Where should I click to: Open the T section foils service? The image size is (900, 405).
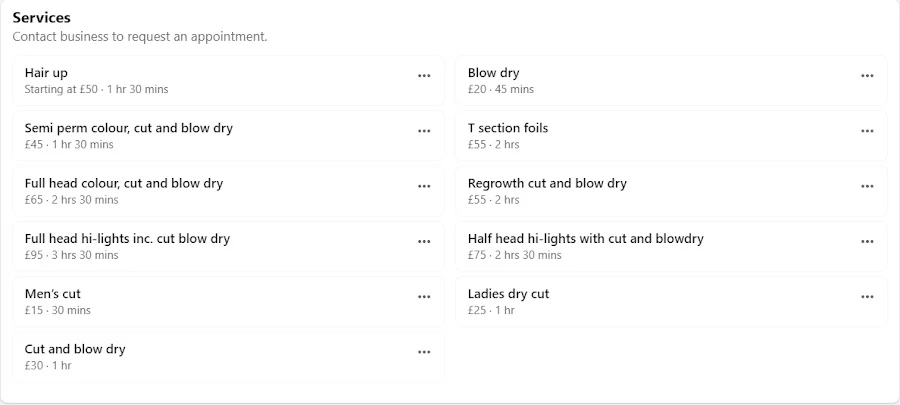[x=507, y=128]
